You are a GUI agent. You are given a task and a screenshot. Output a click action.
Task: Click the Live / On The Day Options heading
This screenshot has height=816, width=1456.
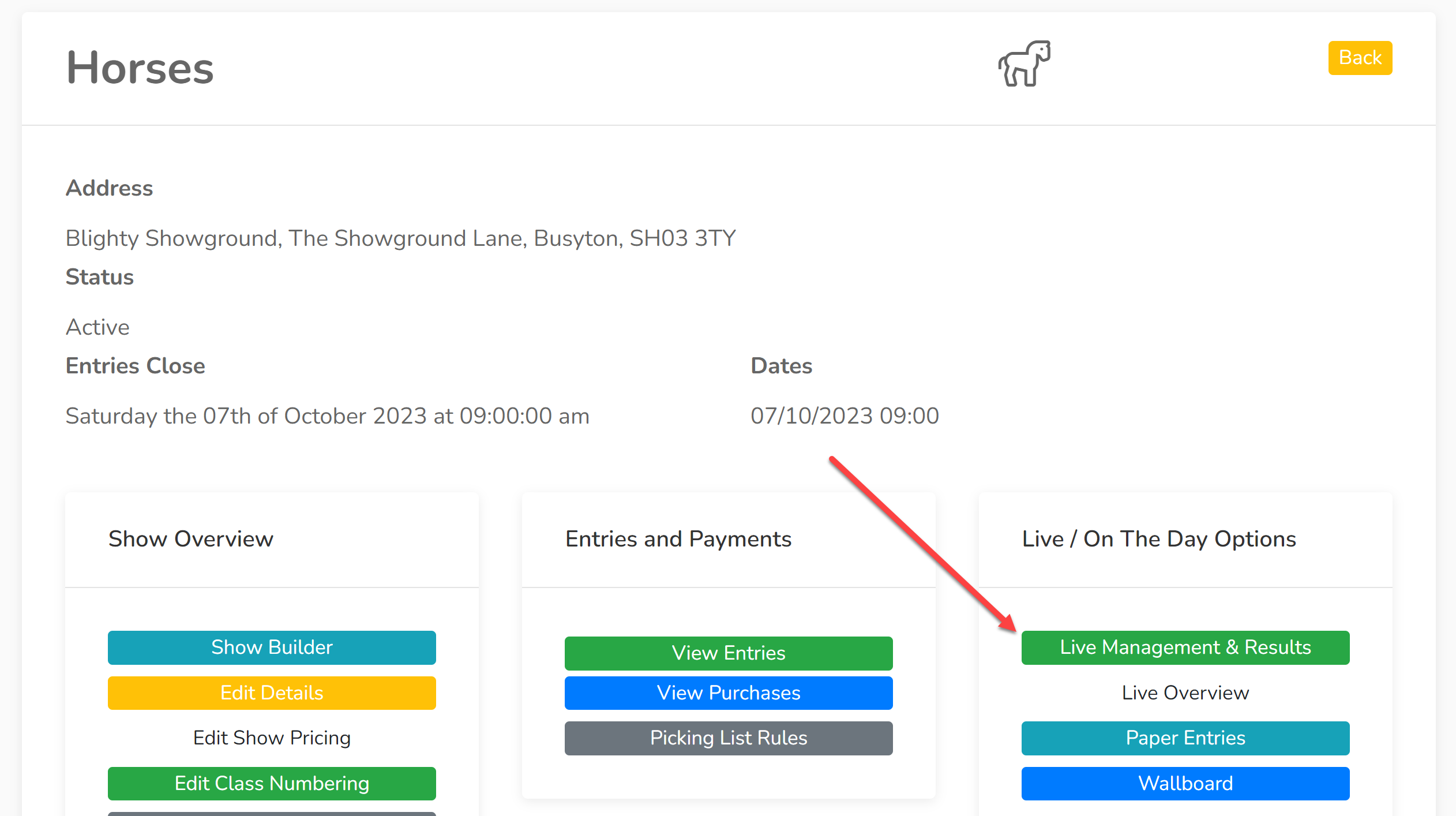(1159, 539)
